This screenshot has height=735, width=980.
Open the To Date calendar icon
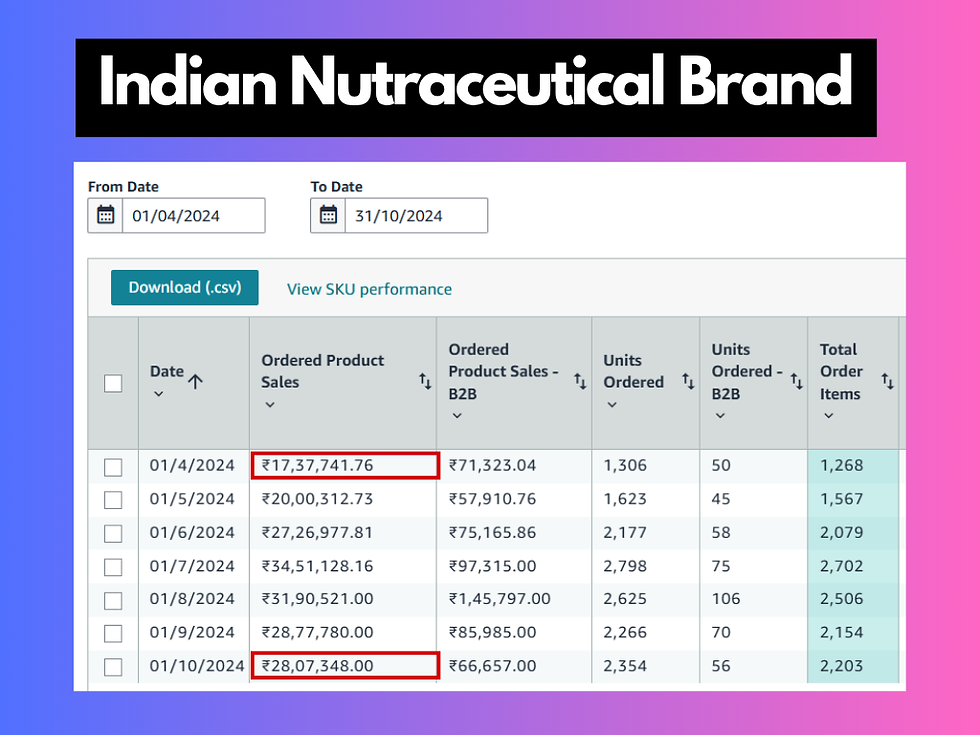(328, 216)
